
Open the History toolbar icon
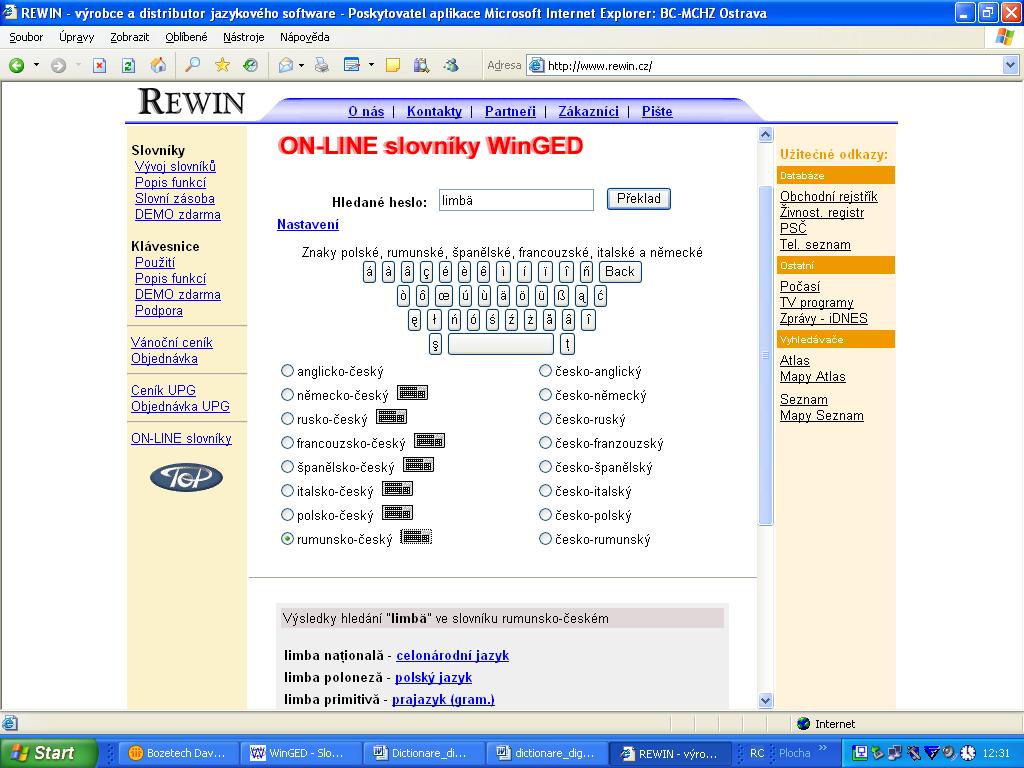click(251, 65)
